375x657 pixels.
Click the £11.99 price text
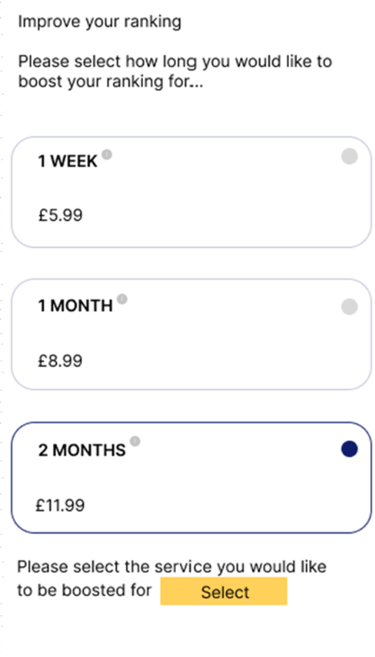(60, 506)
